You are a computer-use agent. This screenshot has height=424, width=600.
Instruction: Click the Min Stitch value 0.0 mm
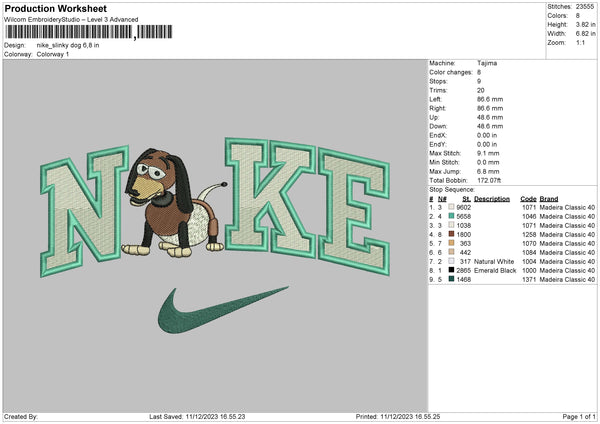[488, 162]
